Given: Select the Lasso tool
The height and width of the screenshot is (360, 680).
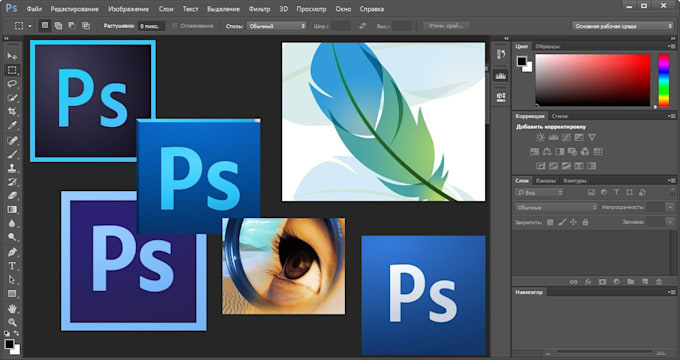Looking at the screenshot, I should tap(12, 84).
